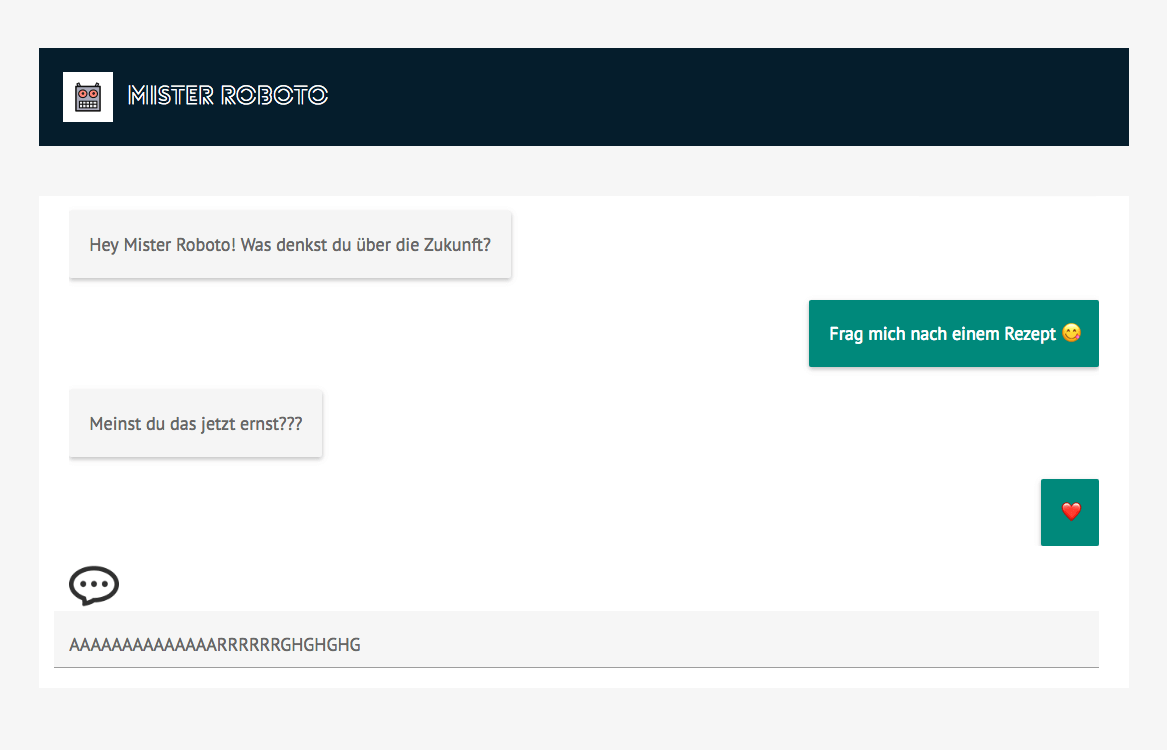Click the typing indicator speech bubble icon
Screen dimensions: 1167x750
point(94,586)
